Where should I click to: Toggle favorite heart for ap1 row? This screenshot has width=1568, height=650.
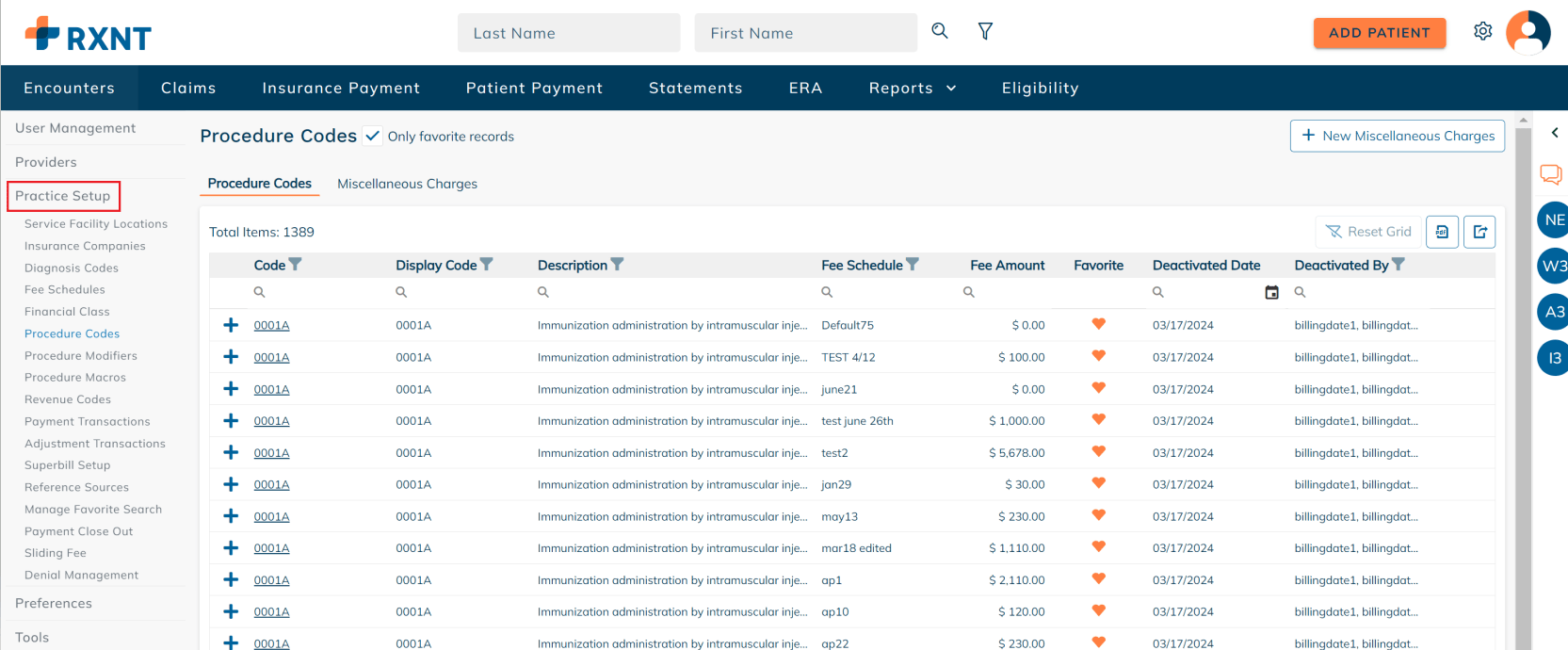click(1098, 579)
